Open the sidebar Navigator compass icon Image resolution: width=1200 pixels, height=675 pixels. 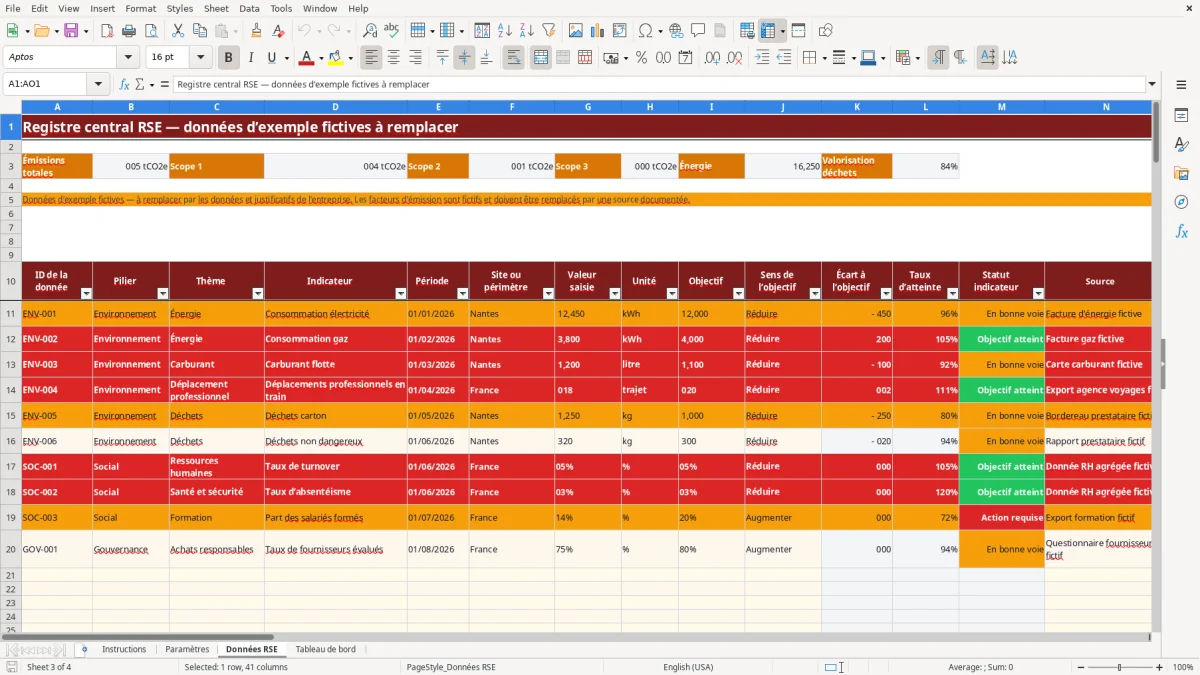(x=1181, y=202)
